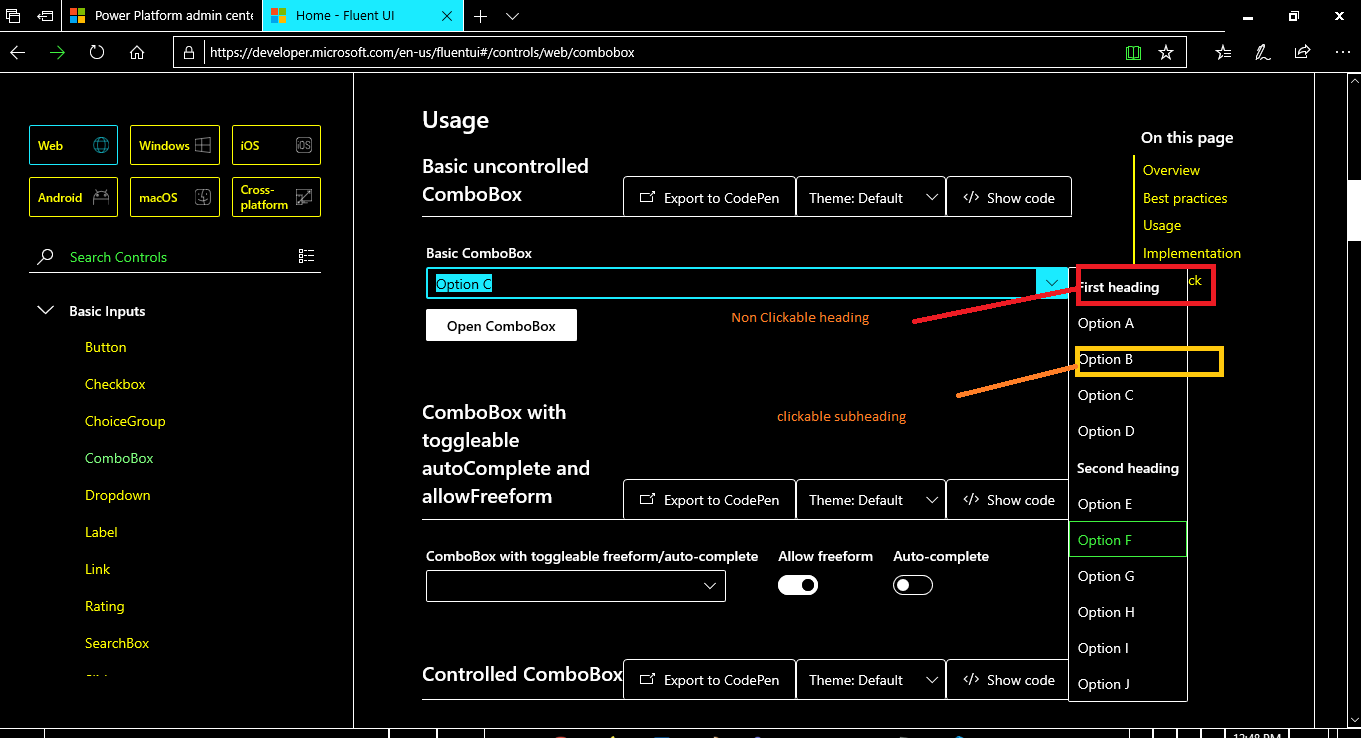The image size is (1361, 738).
Task: Refresh the page with the reload icon
Action: (97, 52)
